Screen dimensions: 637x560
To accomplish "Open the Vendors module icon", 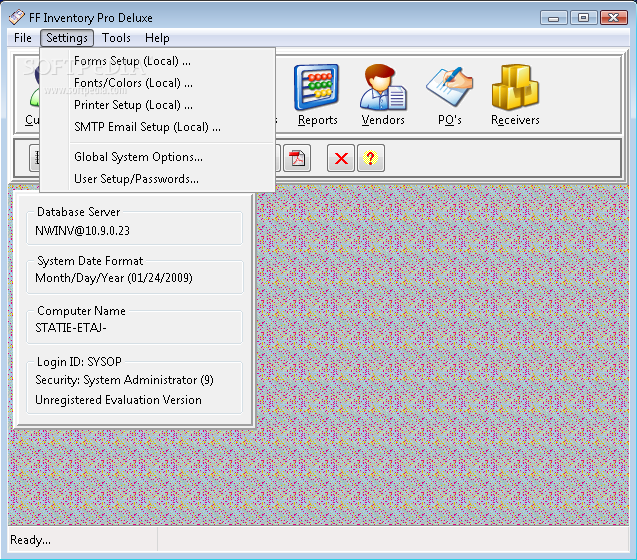I will coord(383,87).
